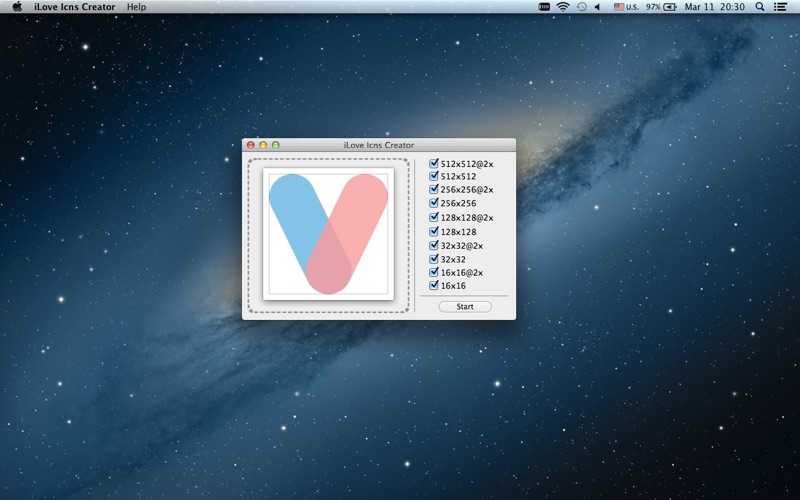The height and width of the screenshot is (500, 800).
Task: Open the Apple menu
Action: click(x=17, y=7)
